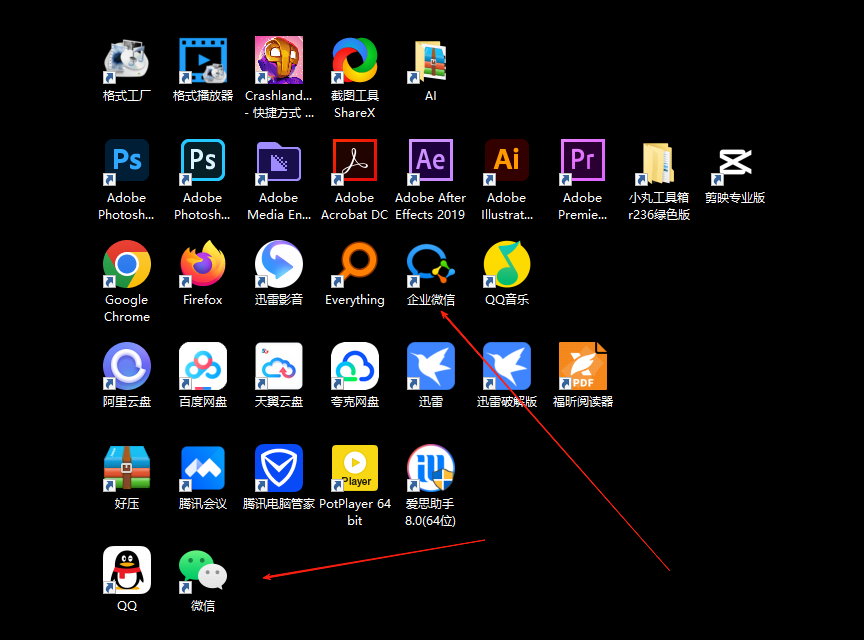Select the 小丸工具箱 r236绿色版 folder
This screenshot has width=864, height=640.
(659, 162)
